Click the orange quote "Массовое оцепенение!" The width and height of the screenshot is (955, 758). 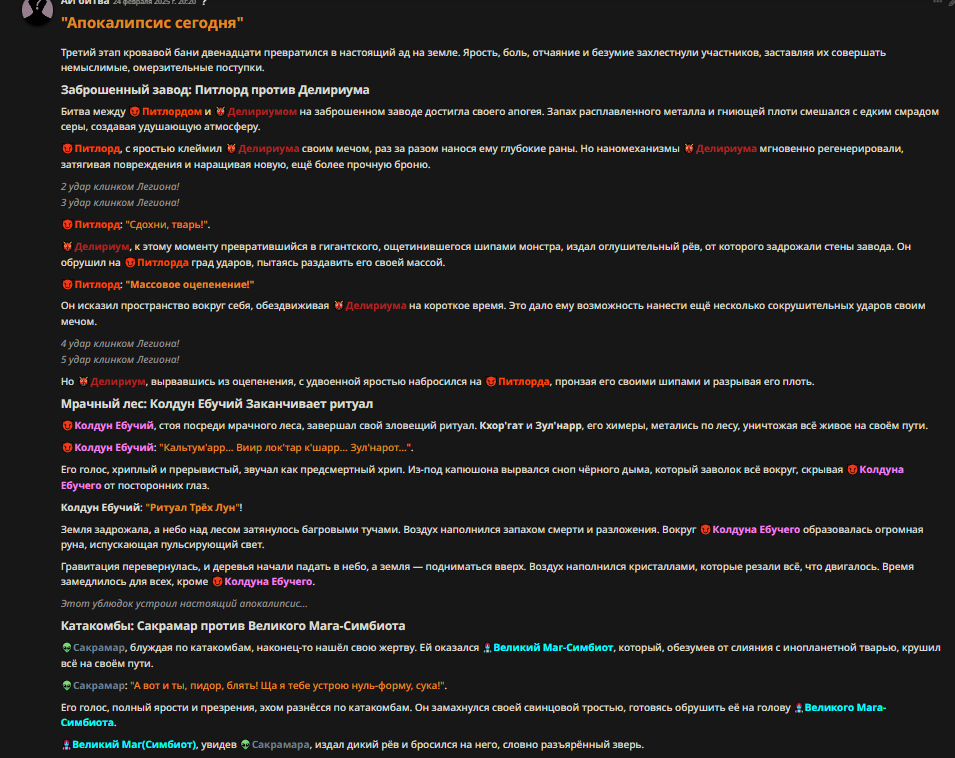pyautogui.click(x=190, y=284)
